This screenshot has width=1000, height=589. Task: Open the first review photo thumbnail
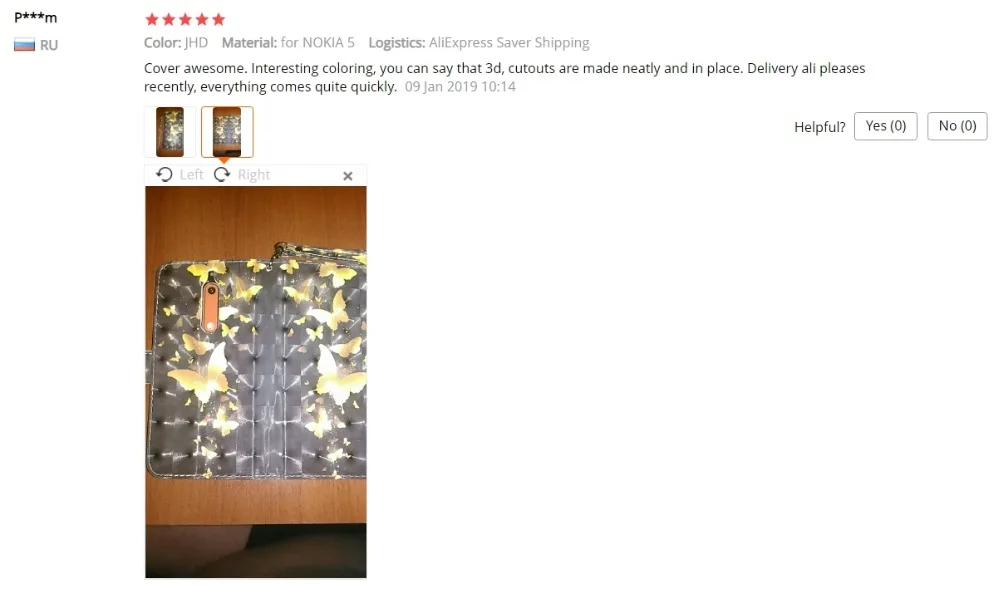tap(170, 132)
